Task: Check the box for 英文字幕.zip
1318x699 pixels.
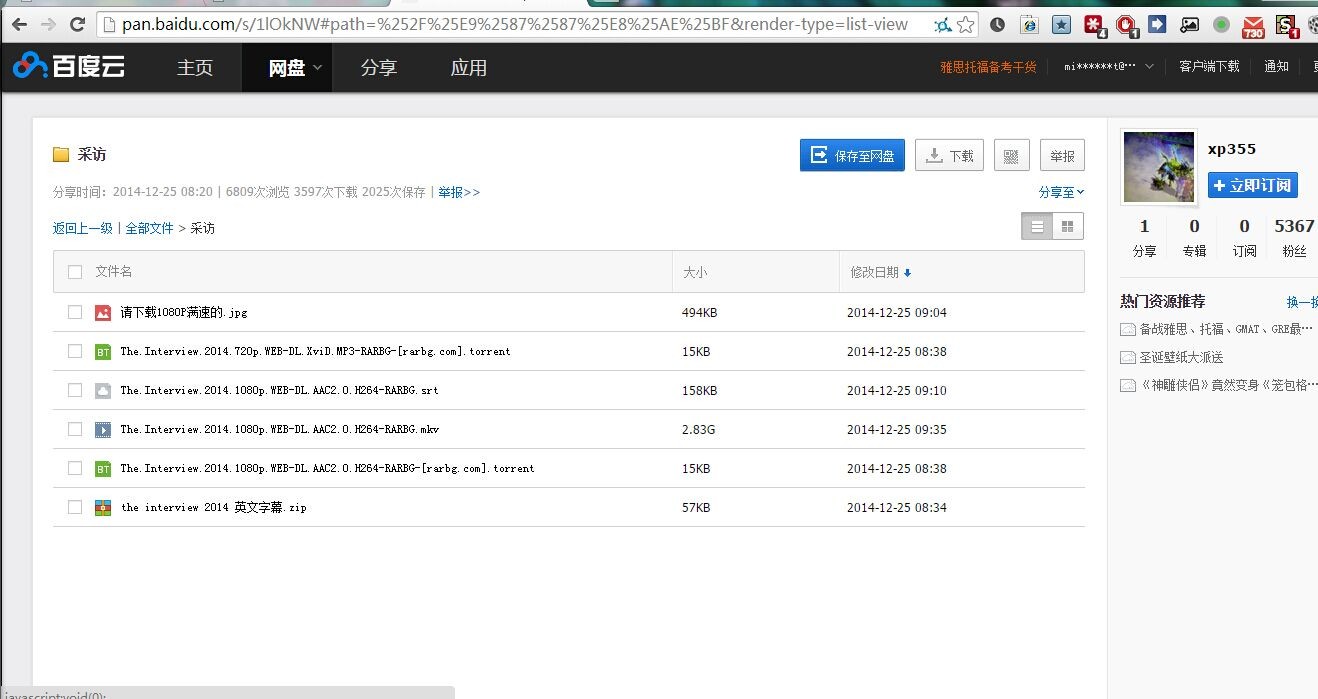Action: point(74,507)
